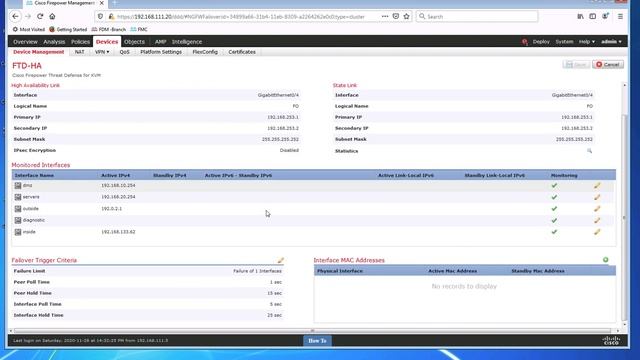Reload the page in the browser
The width and height of the screenshot is (640, 360).
[40, 16]
